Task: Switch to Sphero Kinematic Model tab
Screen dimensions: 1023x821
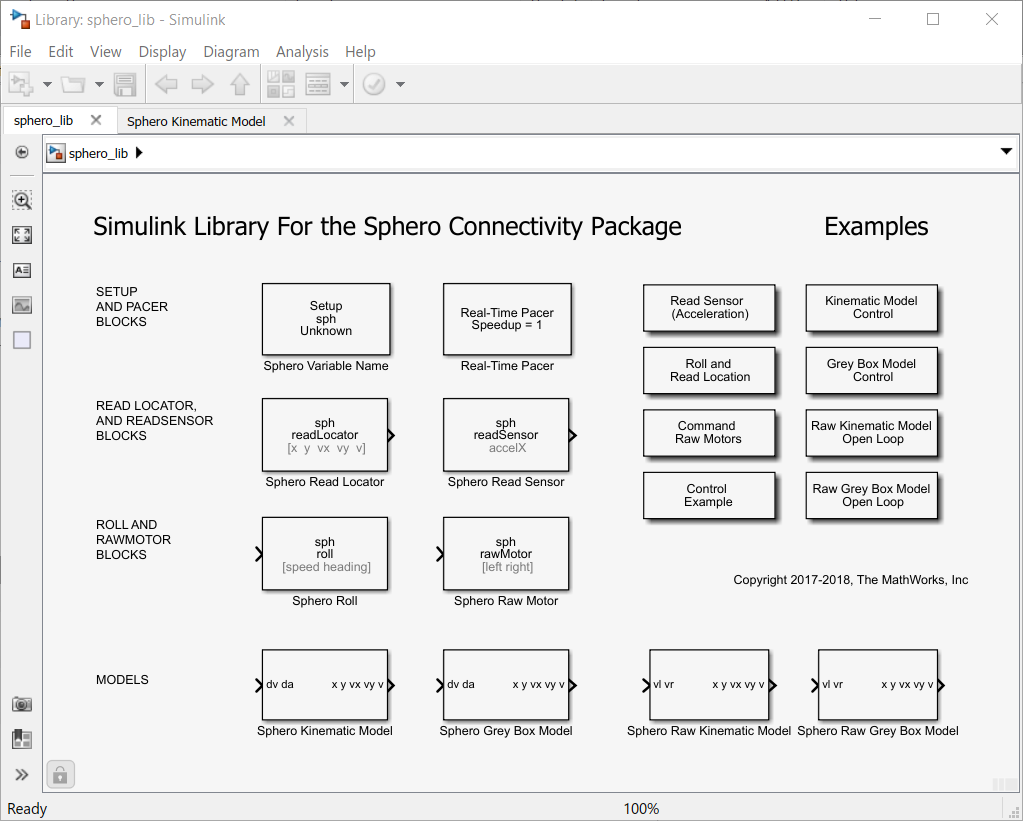Action: click(x=196, y=121)
